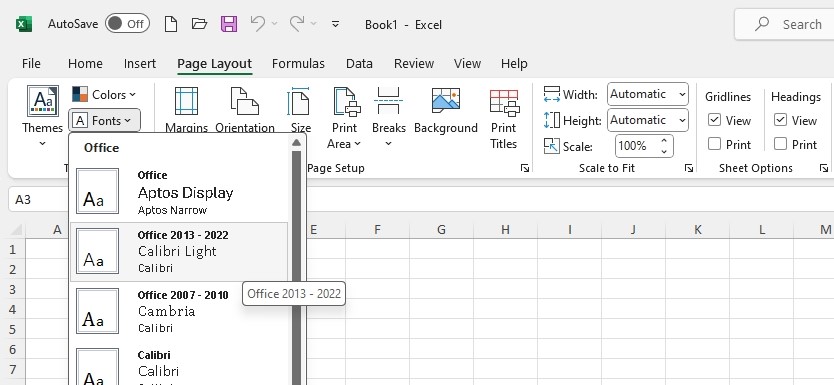
Task: Open Customize Quick Access Toolbar menu
Action: tap(336, 24)
